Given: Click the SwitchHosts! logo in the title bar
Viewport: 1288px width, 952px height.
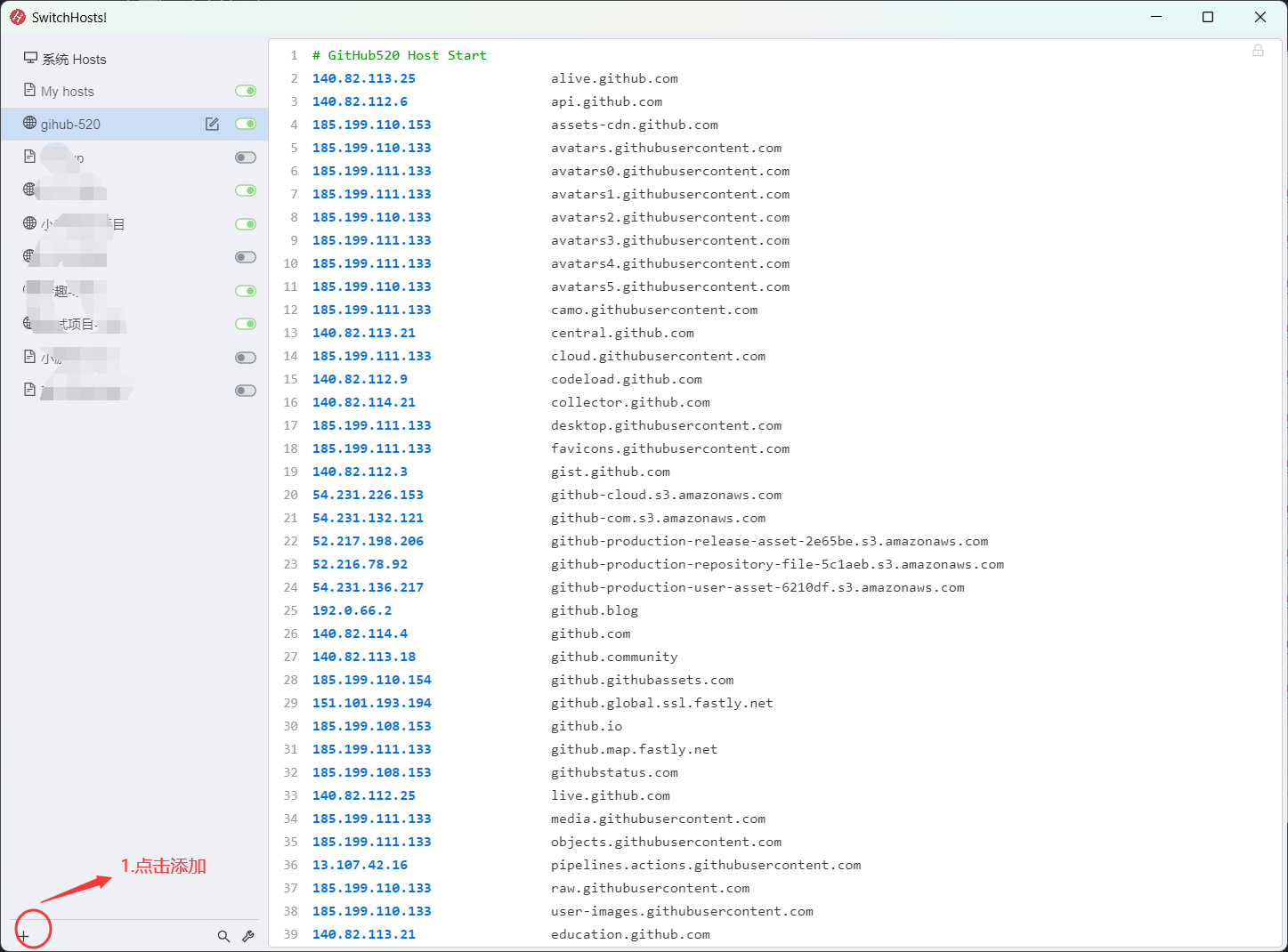Looking at the screenshot, I should tap(17, 17).
